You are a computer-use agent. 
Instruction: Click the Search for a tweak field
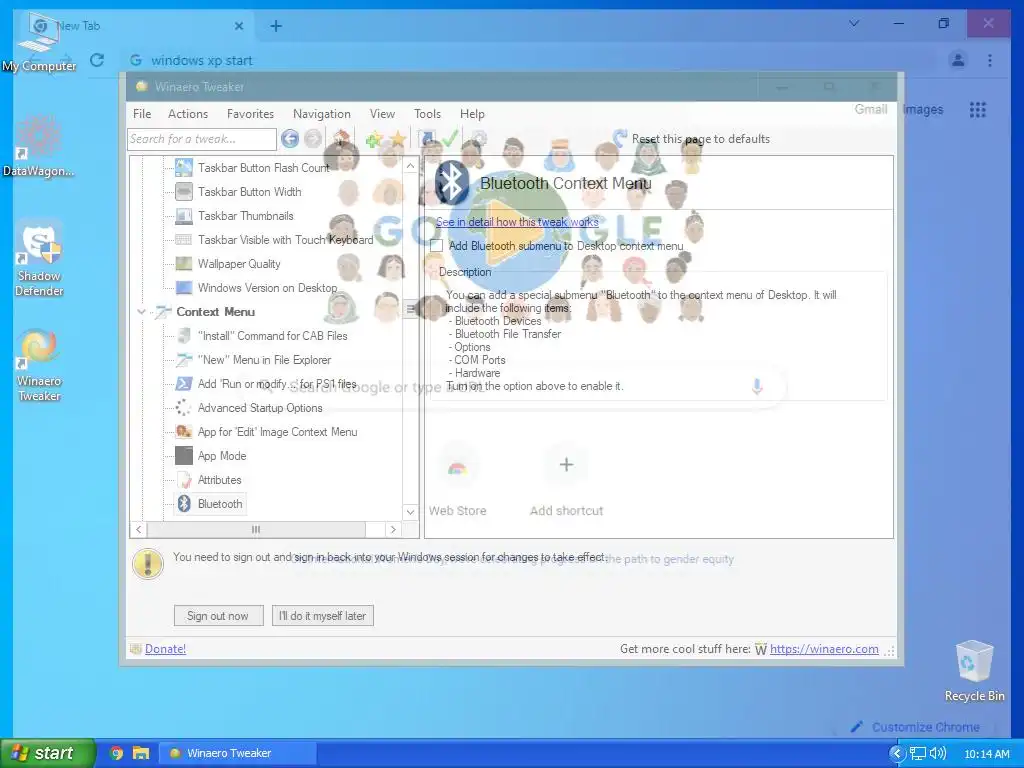pyautogui.click(x=202, y=138)
